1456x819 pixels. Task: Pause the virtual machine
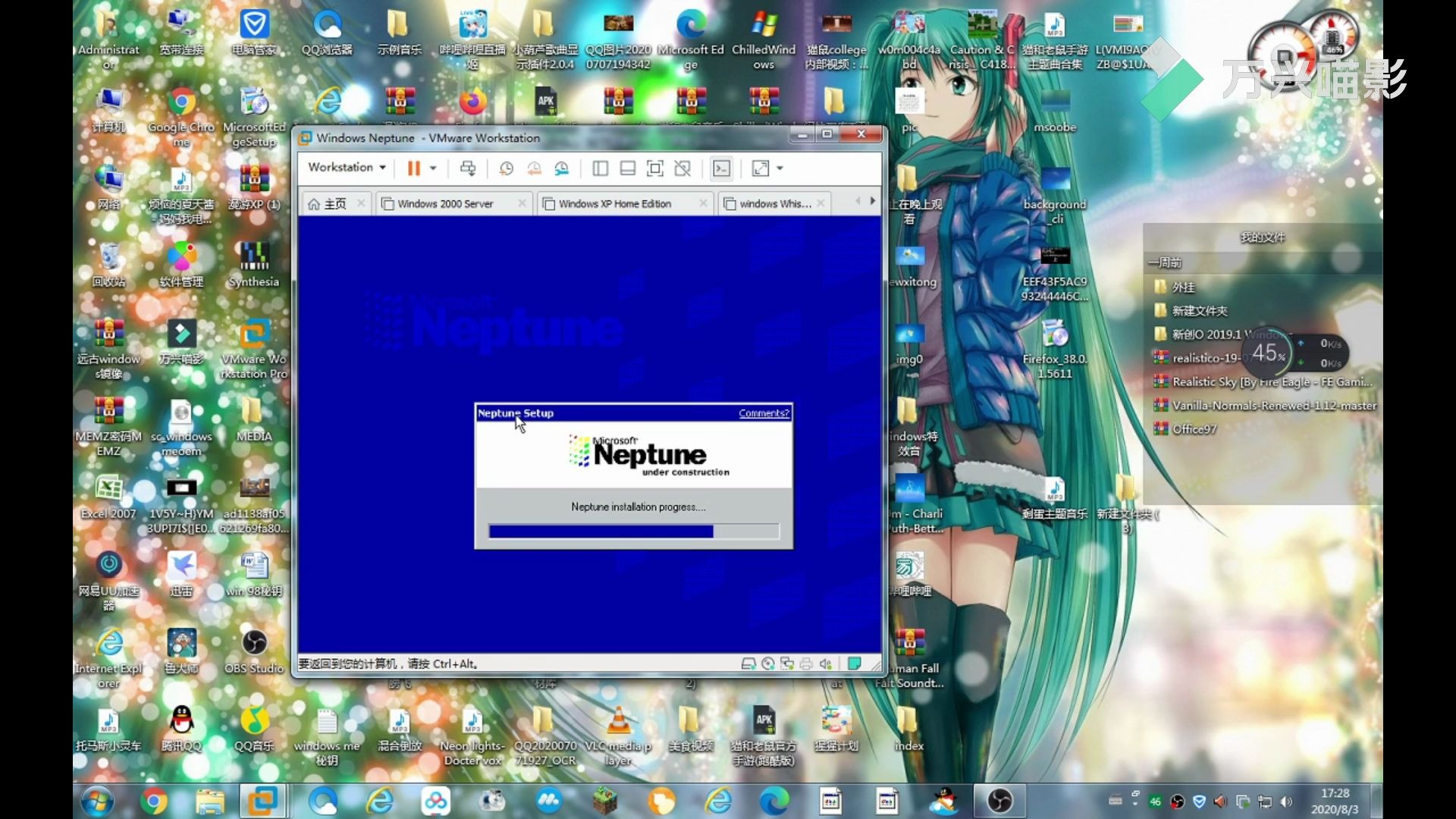413,168
